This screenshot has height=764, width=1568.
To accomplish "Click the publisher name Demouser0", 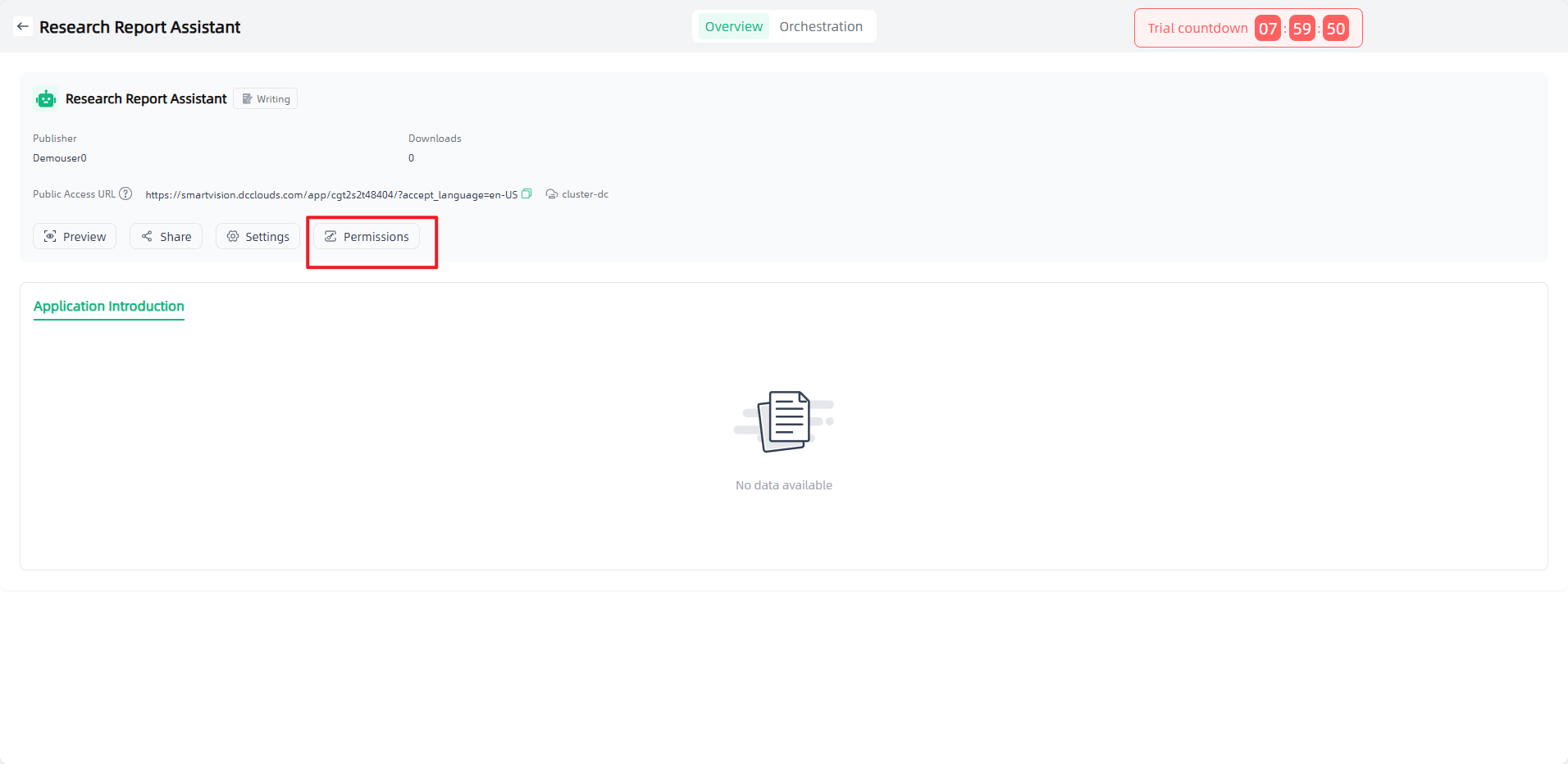I will pyautogui.click(x=60, y=158).
